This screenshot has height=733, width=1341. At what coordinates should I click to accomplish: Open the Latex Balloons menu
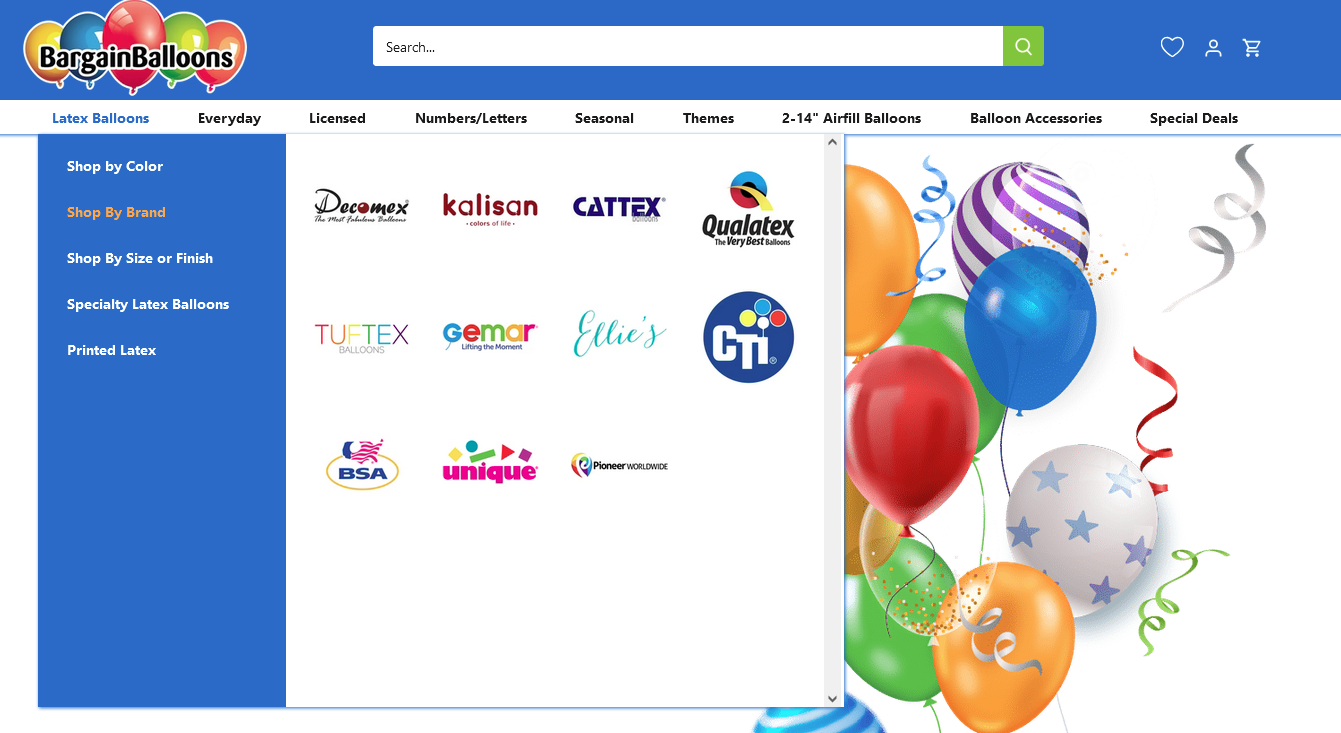tap(100, 118)
